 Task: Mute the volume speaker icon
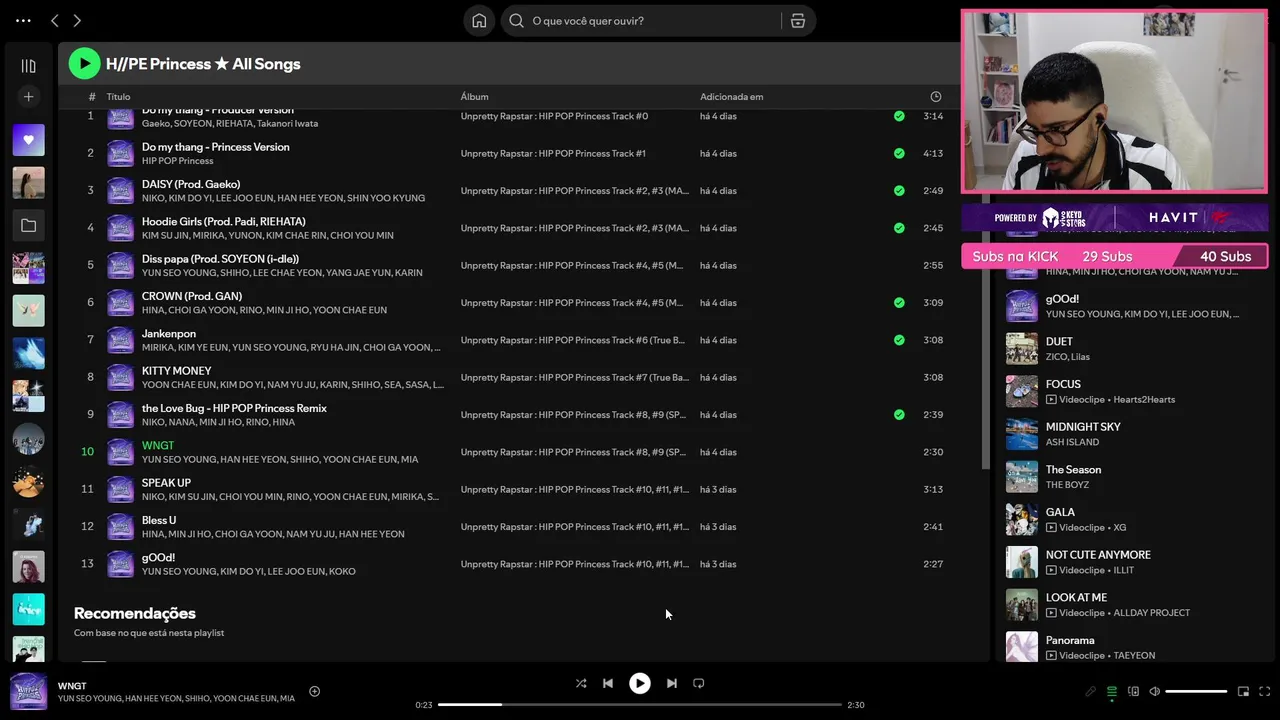(x=1154, y=691)
